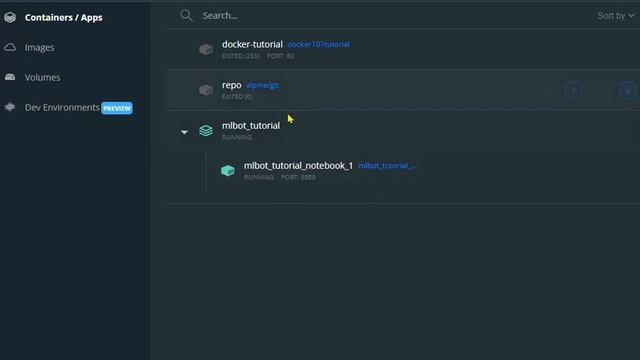Viewport: 640px width, 360px height.
Task: Open the Dev Environments section label
Action: click(62, 107)
